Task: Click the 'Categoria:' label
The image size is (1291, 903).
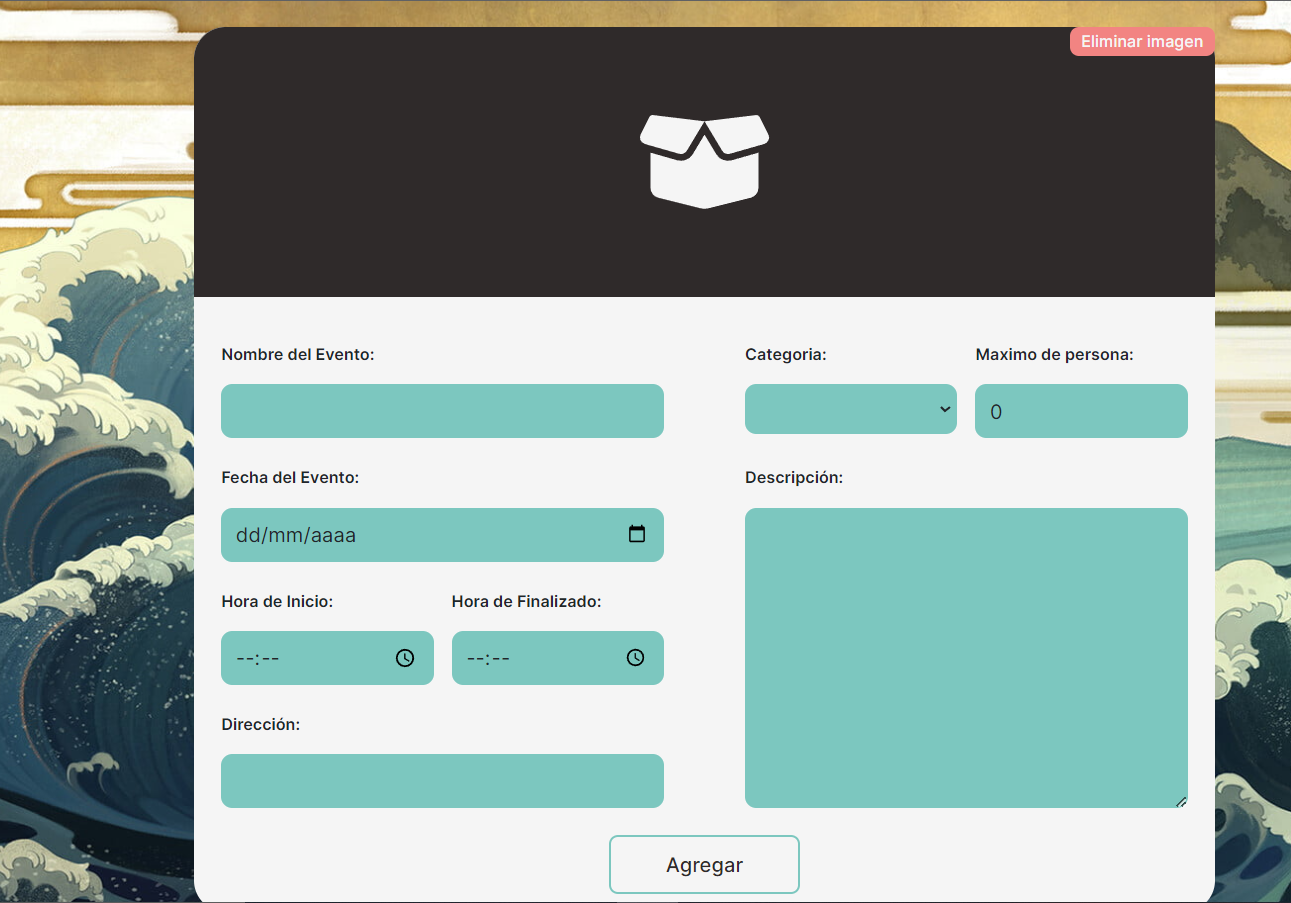Action: coord(786,354)
